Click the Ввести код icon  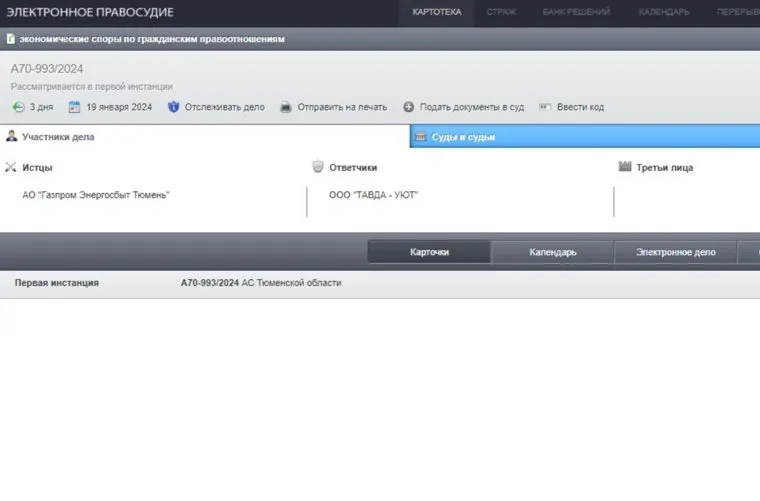[x=545, y=107]
